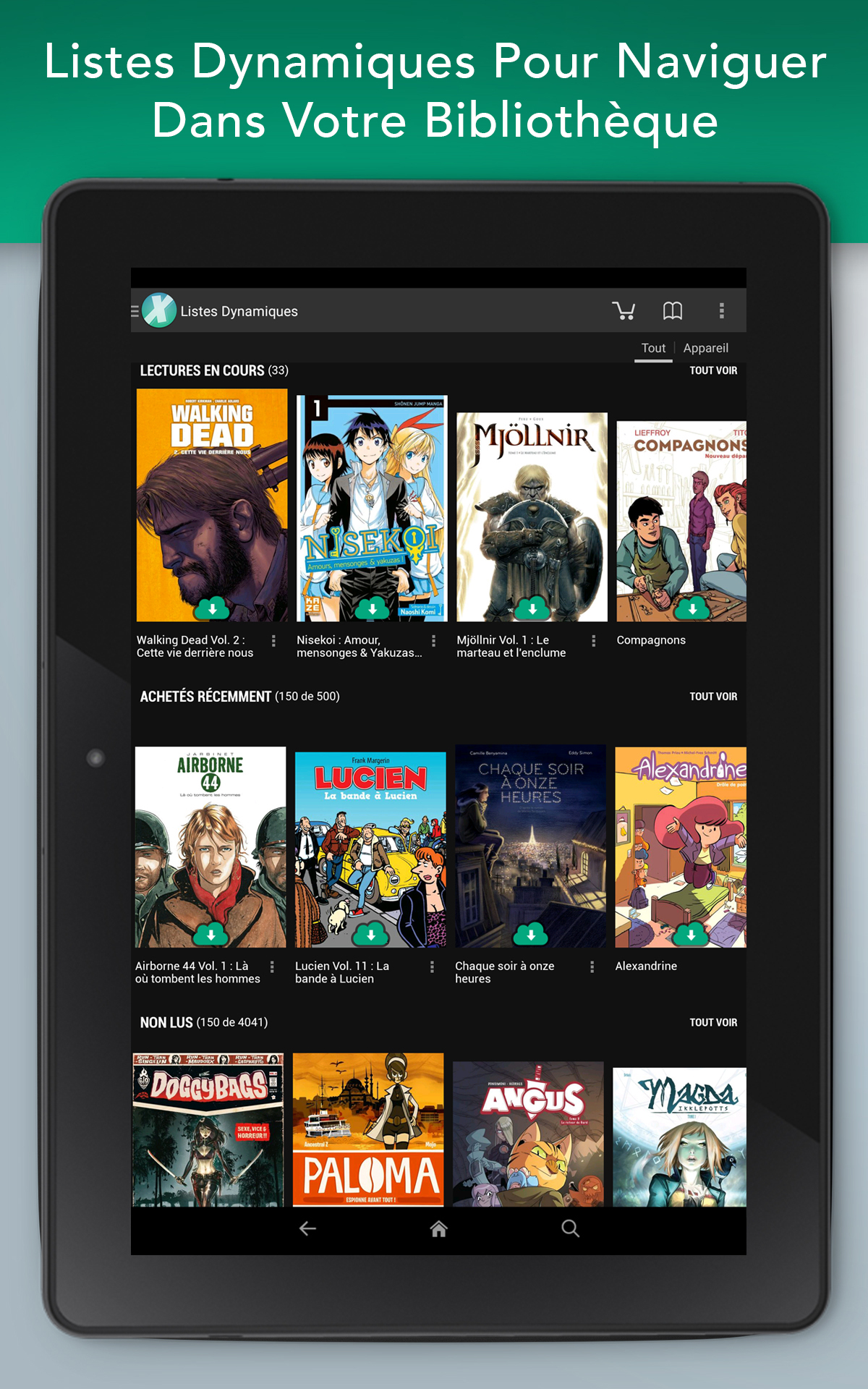Download Lucien Vol. 11 via cloud icon

click(371, 934)
